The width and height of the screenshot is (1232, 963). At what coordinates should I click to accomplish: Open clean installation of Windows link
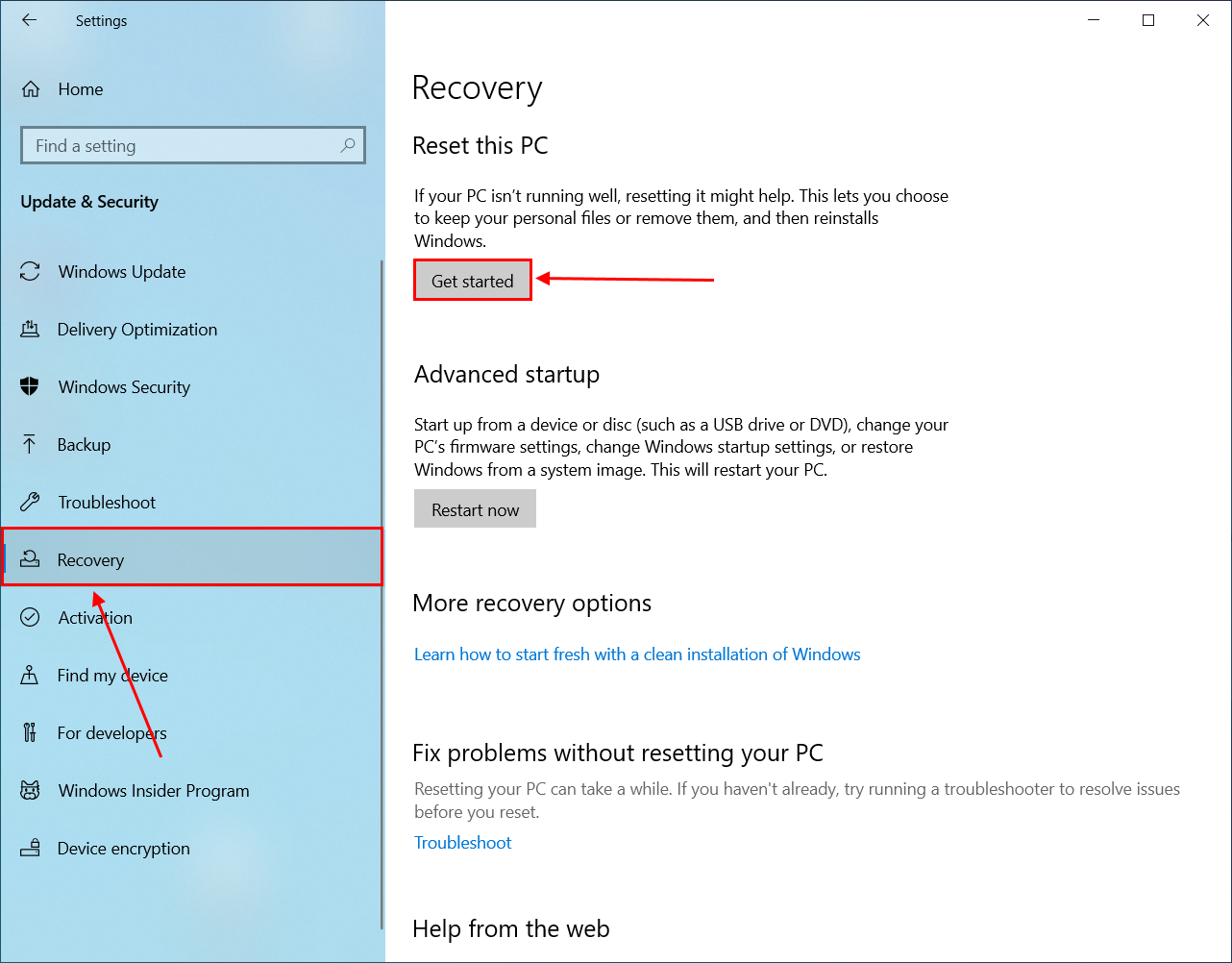[637, 654]
